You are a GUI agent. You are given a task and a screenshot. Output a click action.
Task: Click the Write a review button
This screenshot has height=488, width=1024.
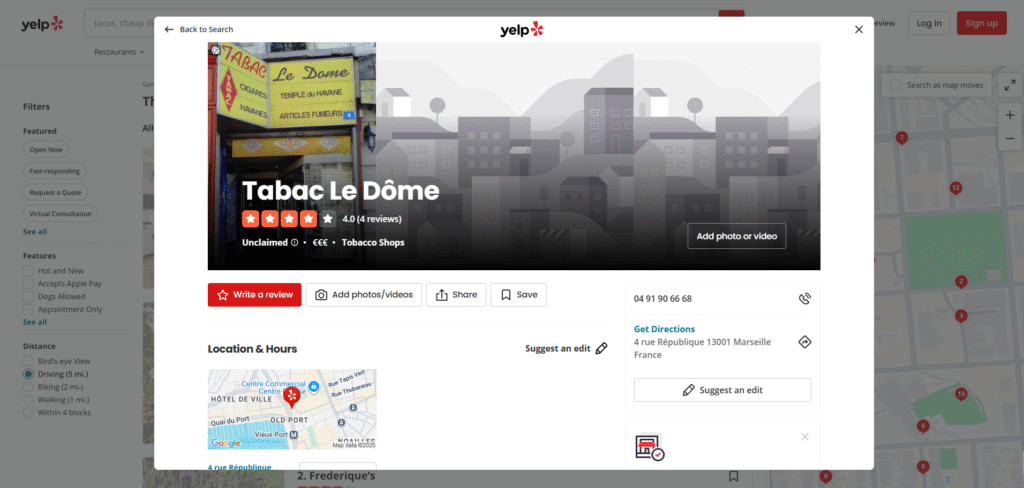click(255, 295)
